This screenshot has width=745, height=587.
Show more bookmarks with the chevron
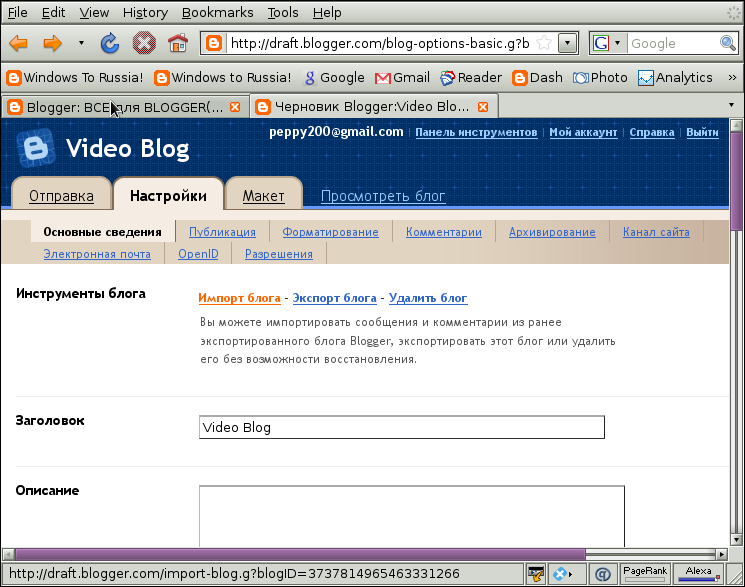coord(732,77)
